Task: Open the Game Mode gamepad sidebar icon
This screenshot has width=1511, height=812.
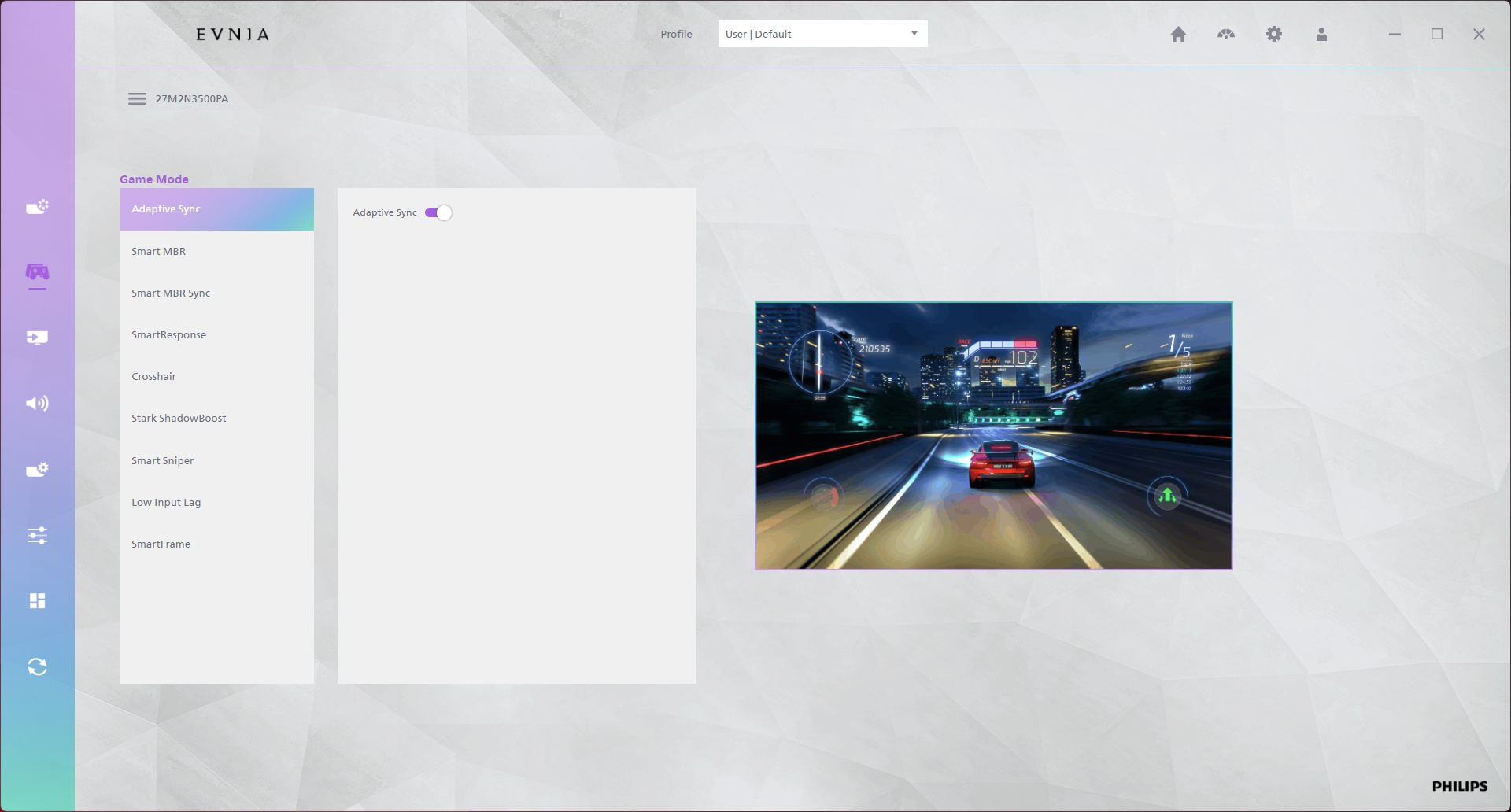Action: coord(37,272)
